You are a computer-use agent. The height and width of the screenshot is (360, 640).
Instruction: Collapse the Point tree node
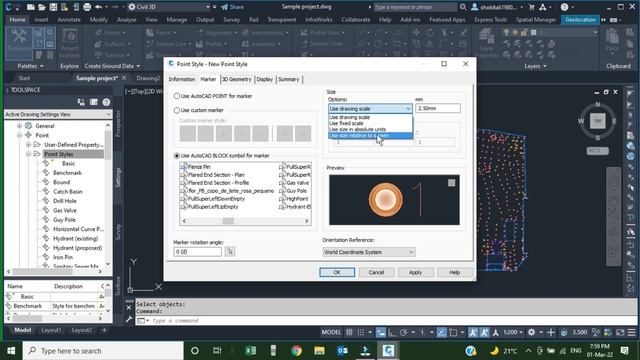[19, 135]
